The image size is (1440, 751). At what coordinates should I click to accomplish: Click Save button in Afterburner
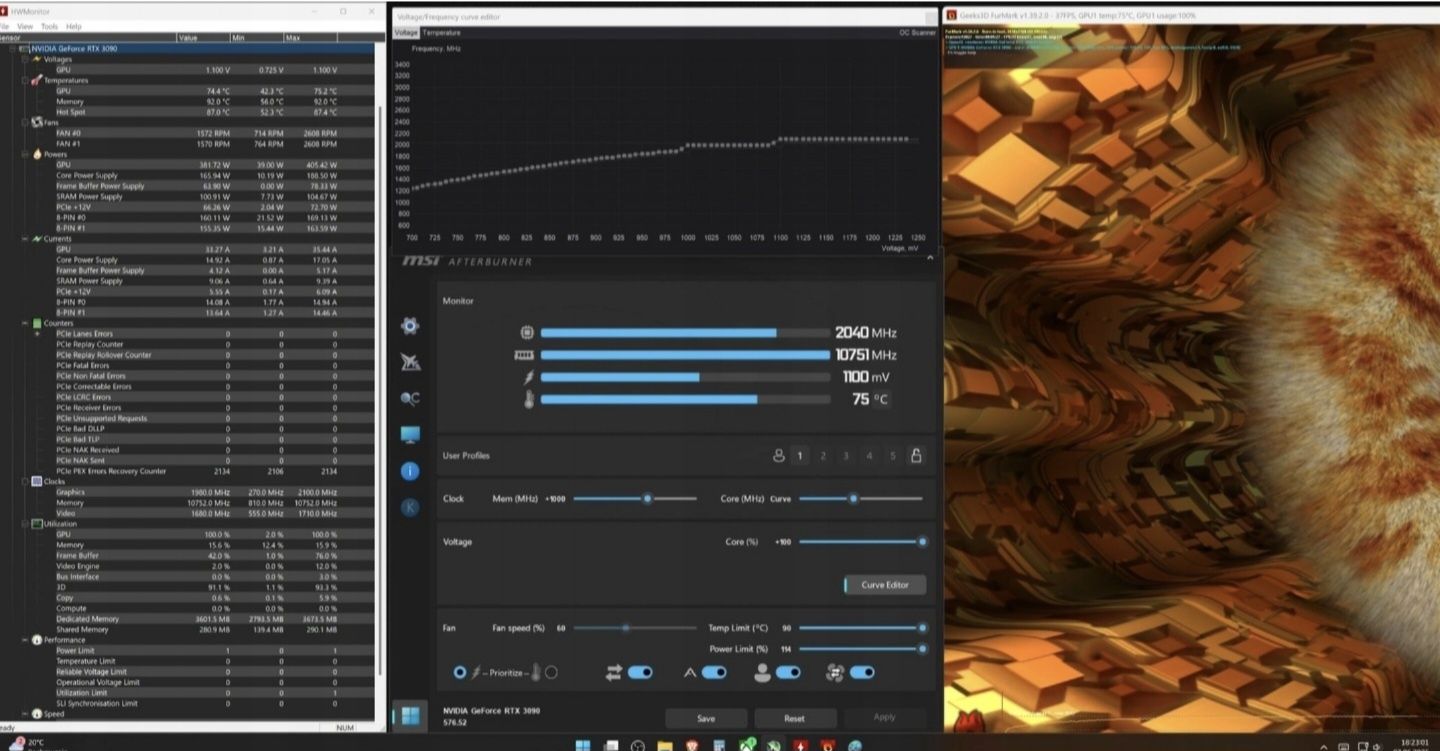coord(706,718)
